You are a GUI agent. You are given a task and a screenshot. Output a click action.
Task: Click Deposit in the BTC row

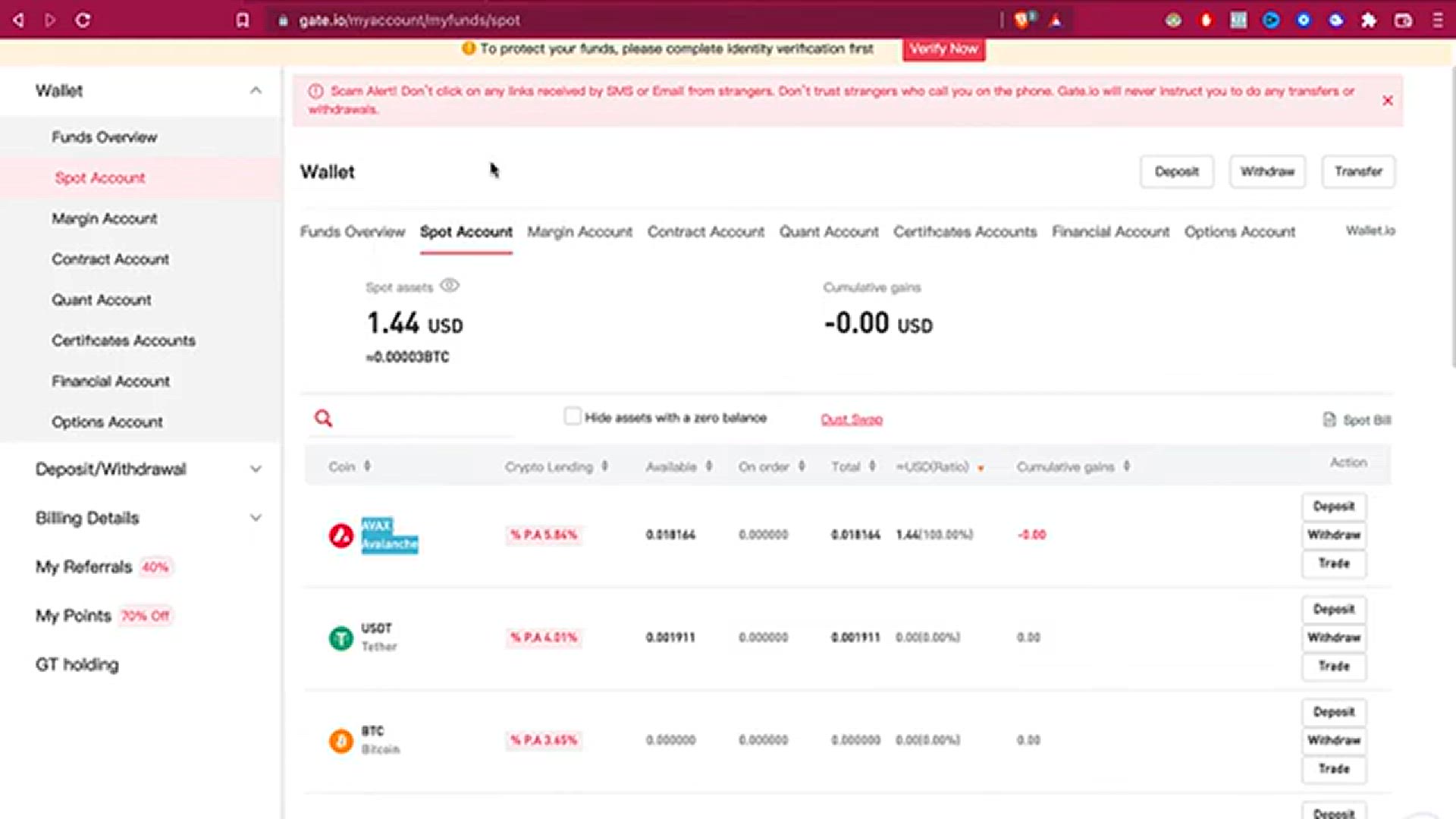tap(1334, 712)
